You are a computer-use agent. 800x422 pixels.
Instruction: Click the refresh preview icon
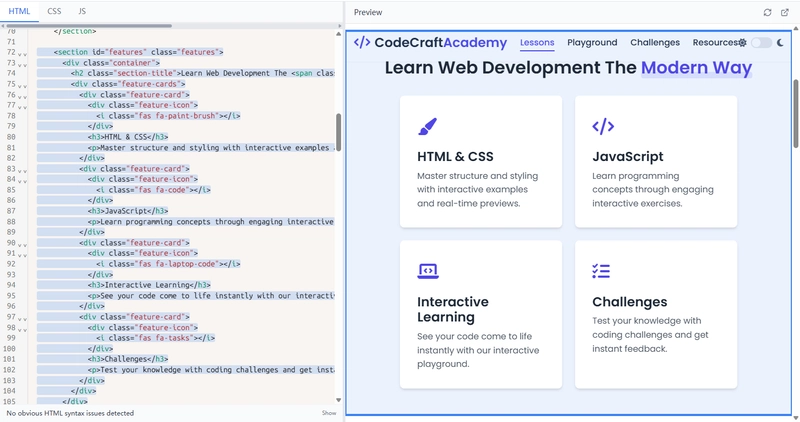[x=767, y=12]
